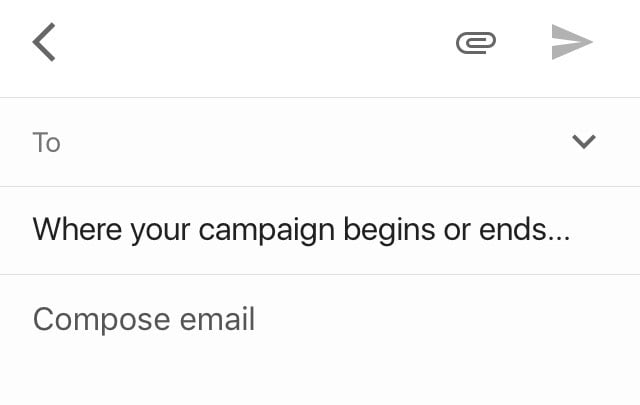Place cursor in the email subject row

point(301,230)
